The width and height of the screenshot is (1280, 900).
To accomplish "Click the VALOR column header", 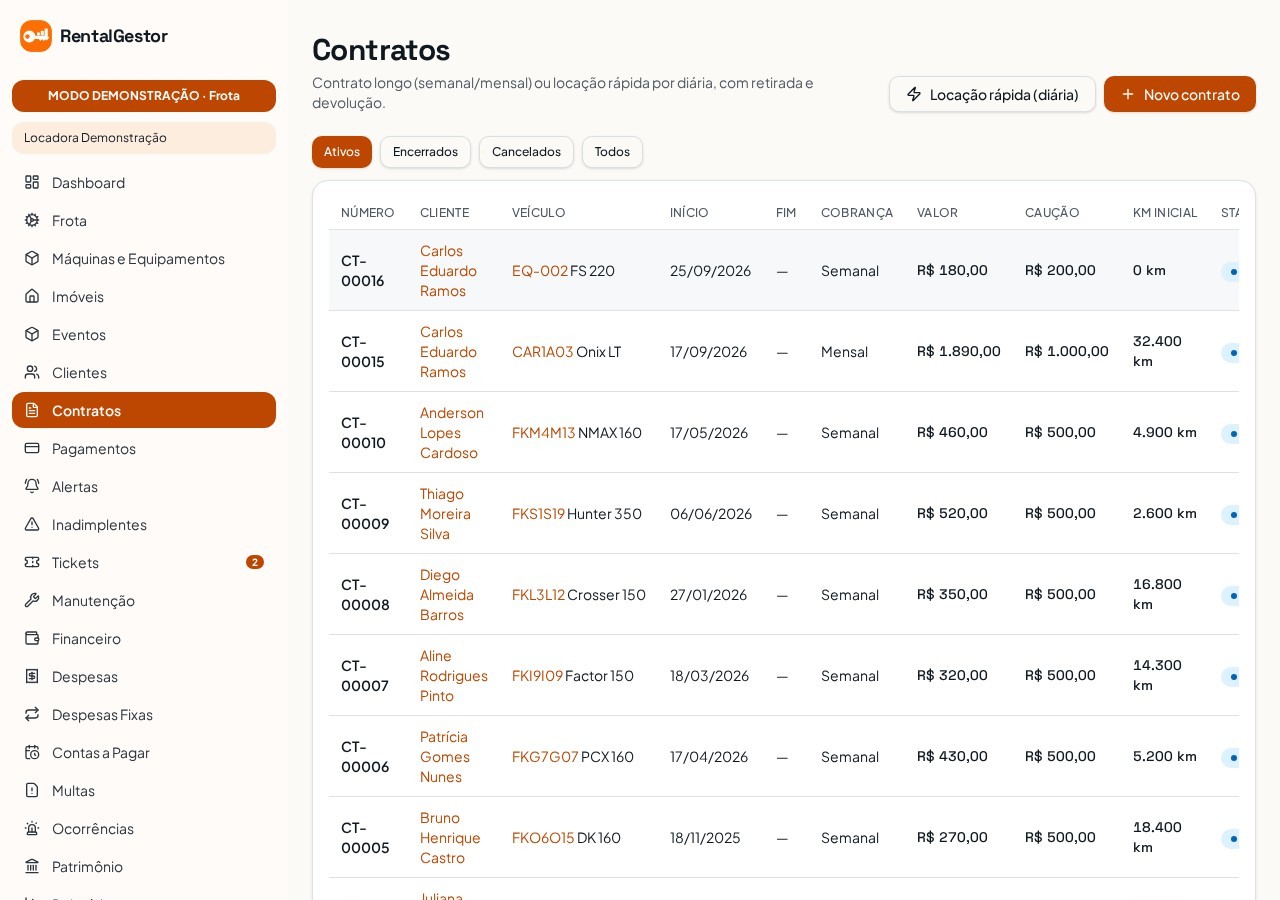I will 937,212.
